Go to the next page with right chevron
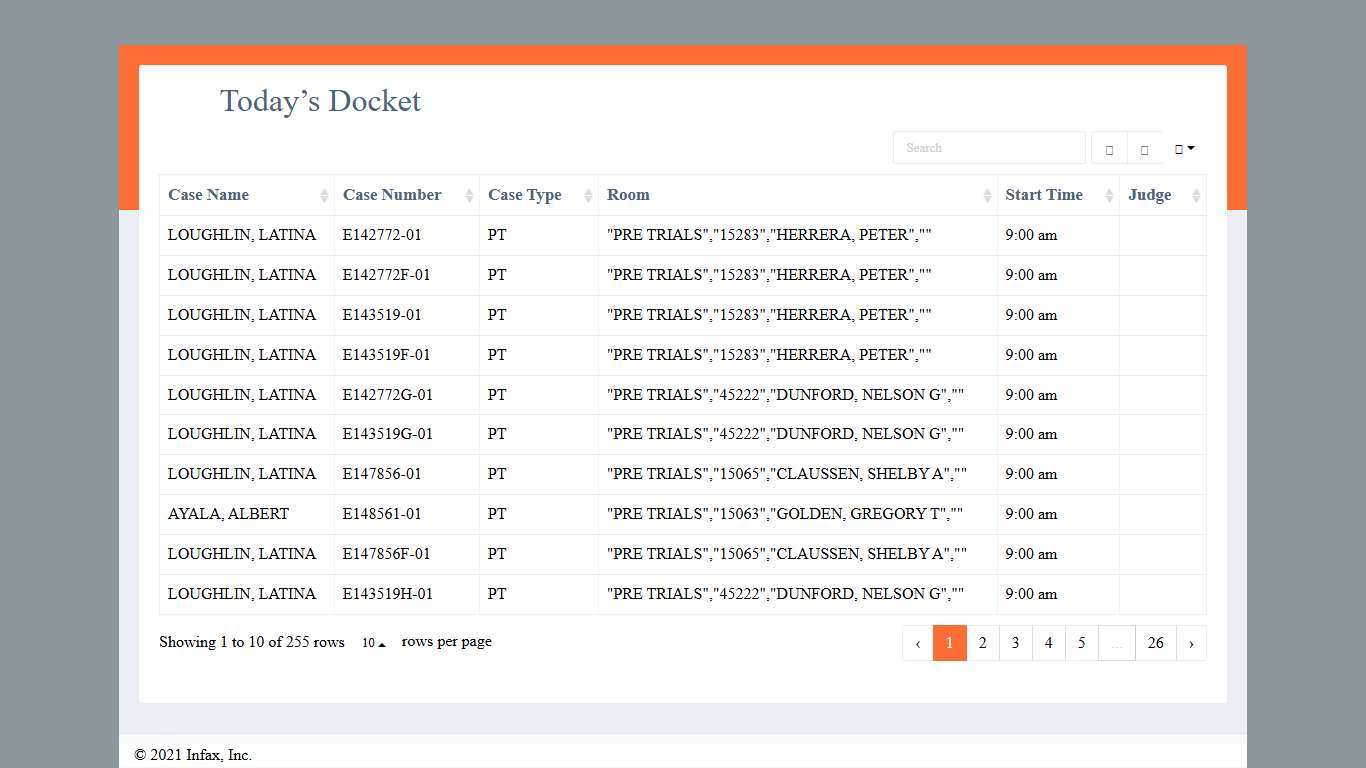Viewport: 1366px width, 768px height. (1191, 643)
